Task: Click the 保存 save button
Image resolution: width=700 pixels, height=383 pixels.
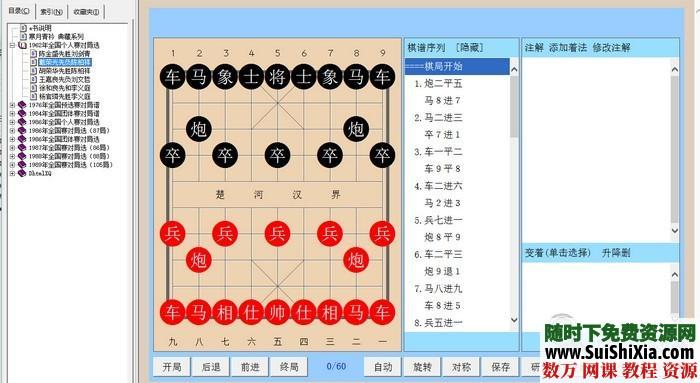Action: tap(500, 367)
